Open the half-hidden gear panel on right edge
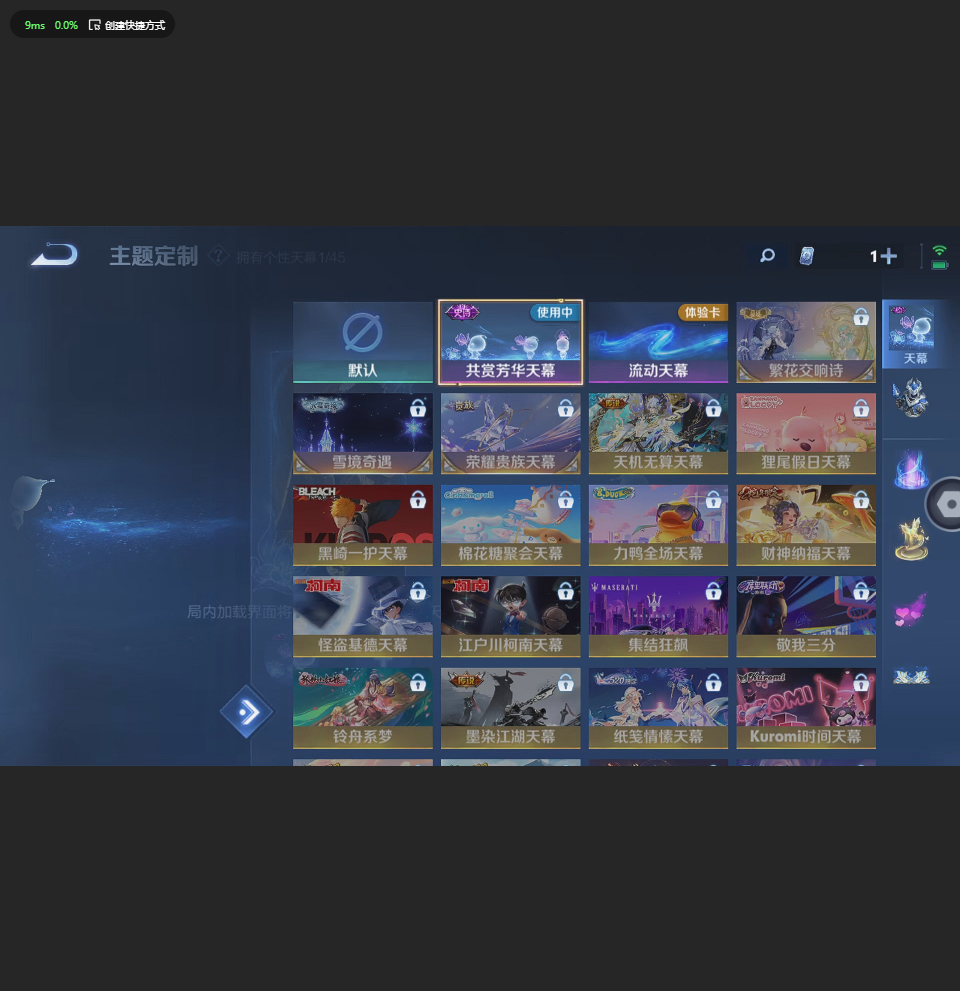This screenshot has height=991, width=960. point(948,504)
